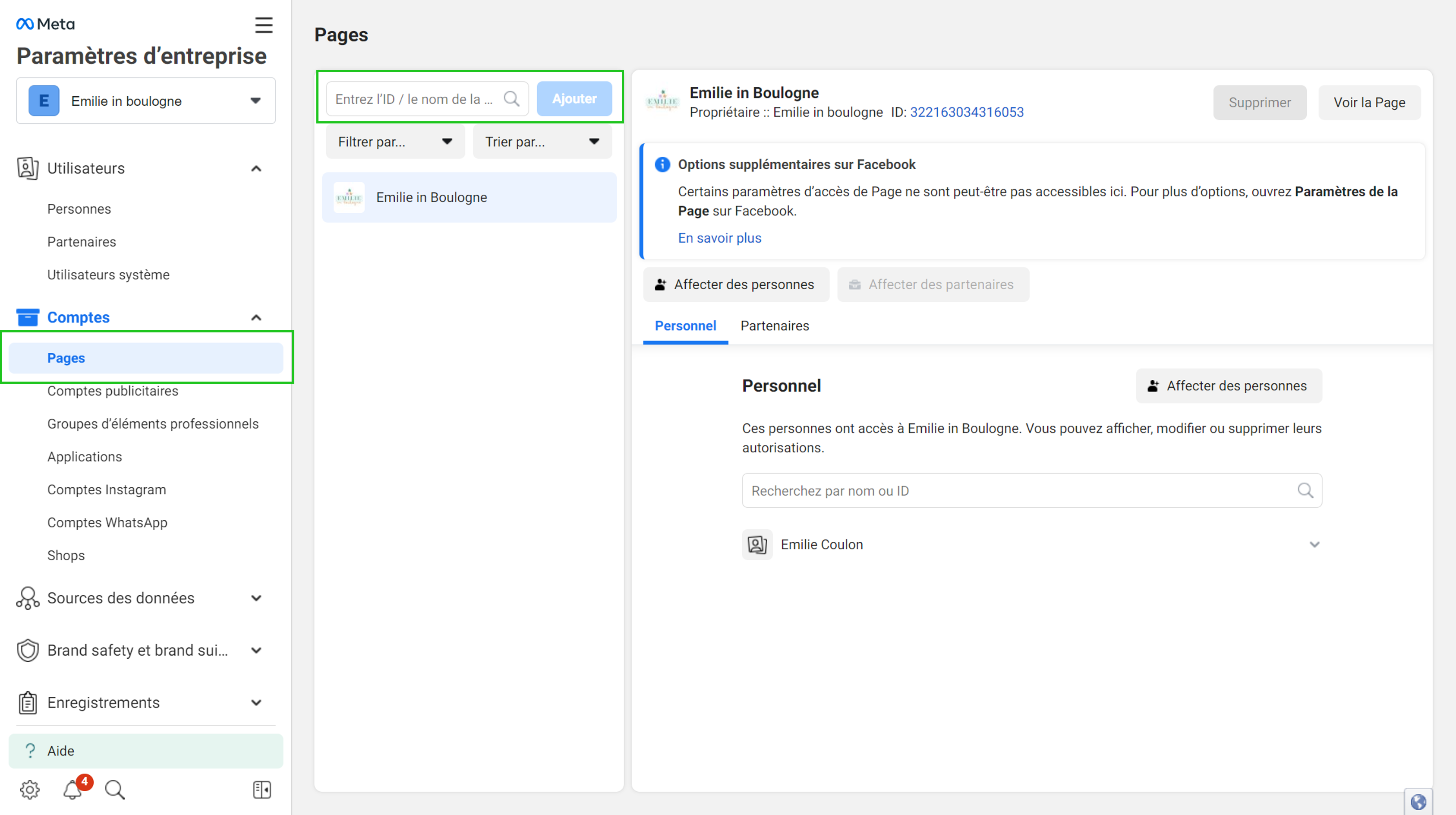Image resolution: width=1456 pixels, height=815 pixels.
Task: Click Affecter des personnes above the tabs
Action: click(x=736, y=284)
